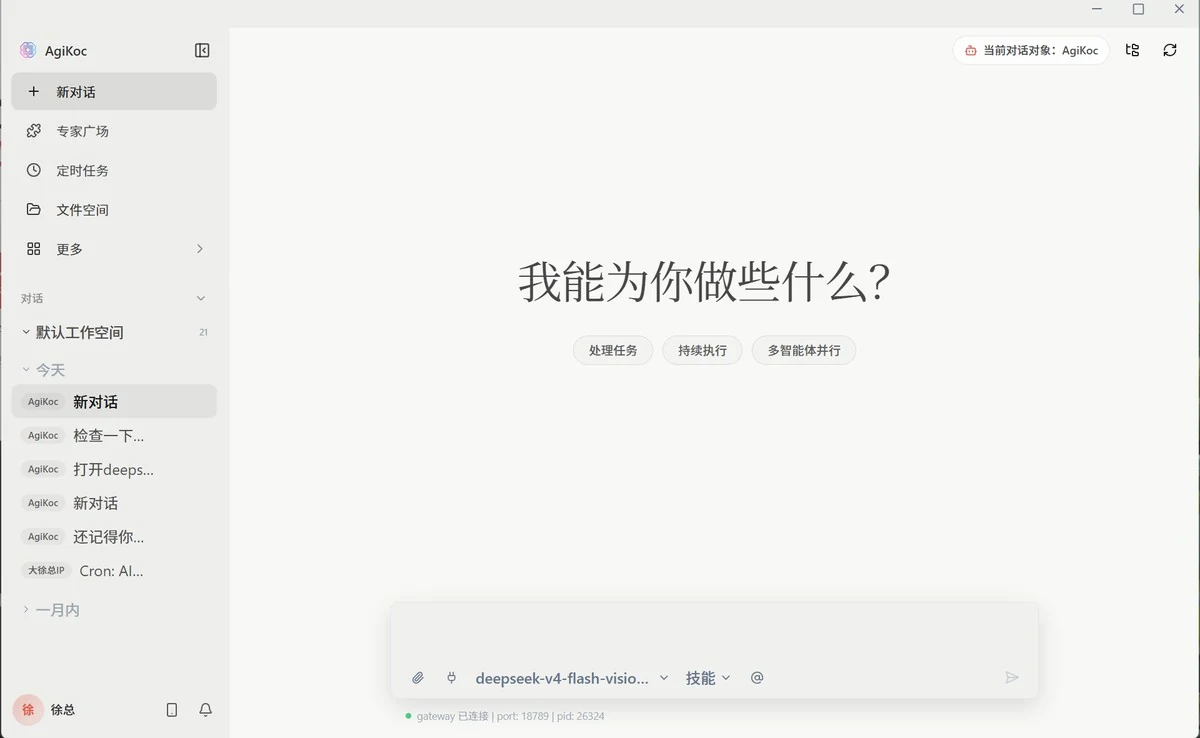1200x738 pixels.
Task: Open the Cron: AI... conversation
Action: pos(114,571)
